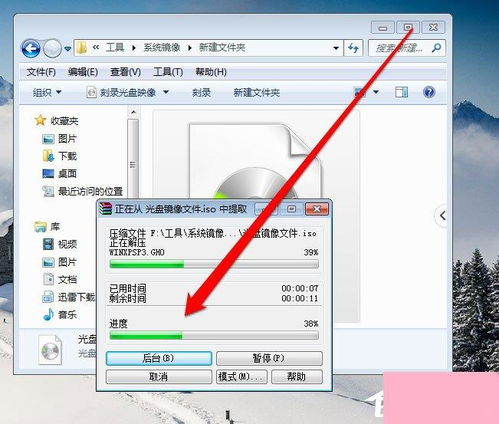The image size is (499, 424).
Task: Select 库 in the navigation pane
Action: tap(55, 227)
